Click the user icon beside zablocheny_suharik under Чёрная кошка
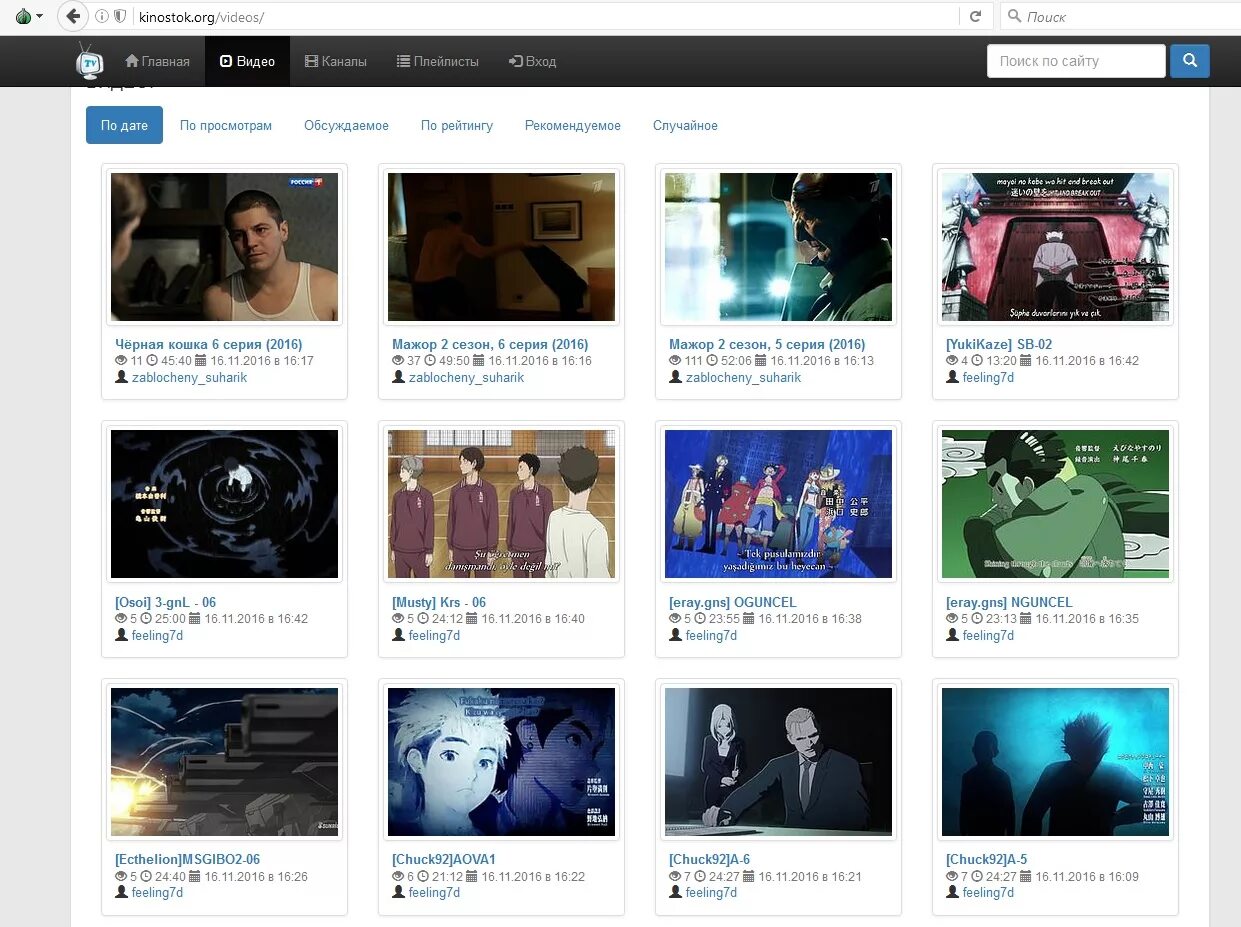The width and height of the screenshot is (1241, 927). pyautogui.click(x=122, y=377)
